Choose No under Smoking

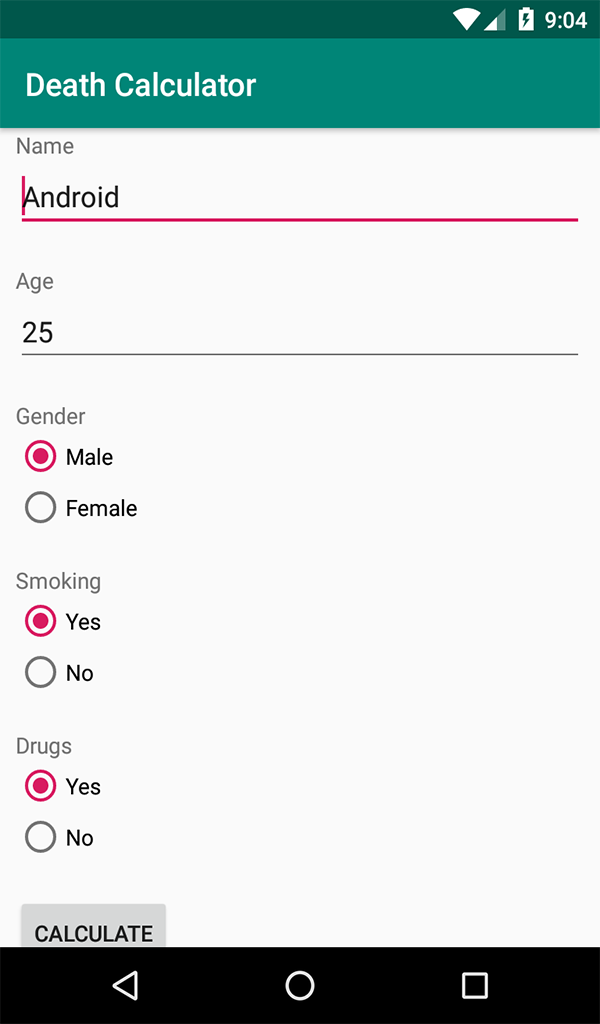click(x=41, y=673)
